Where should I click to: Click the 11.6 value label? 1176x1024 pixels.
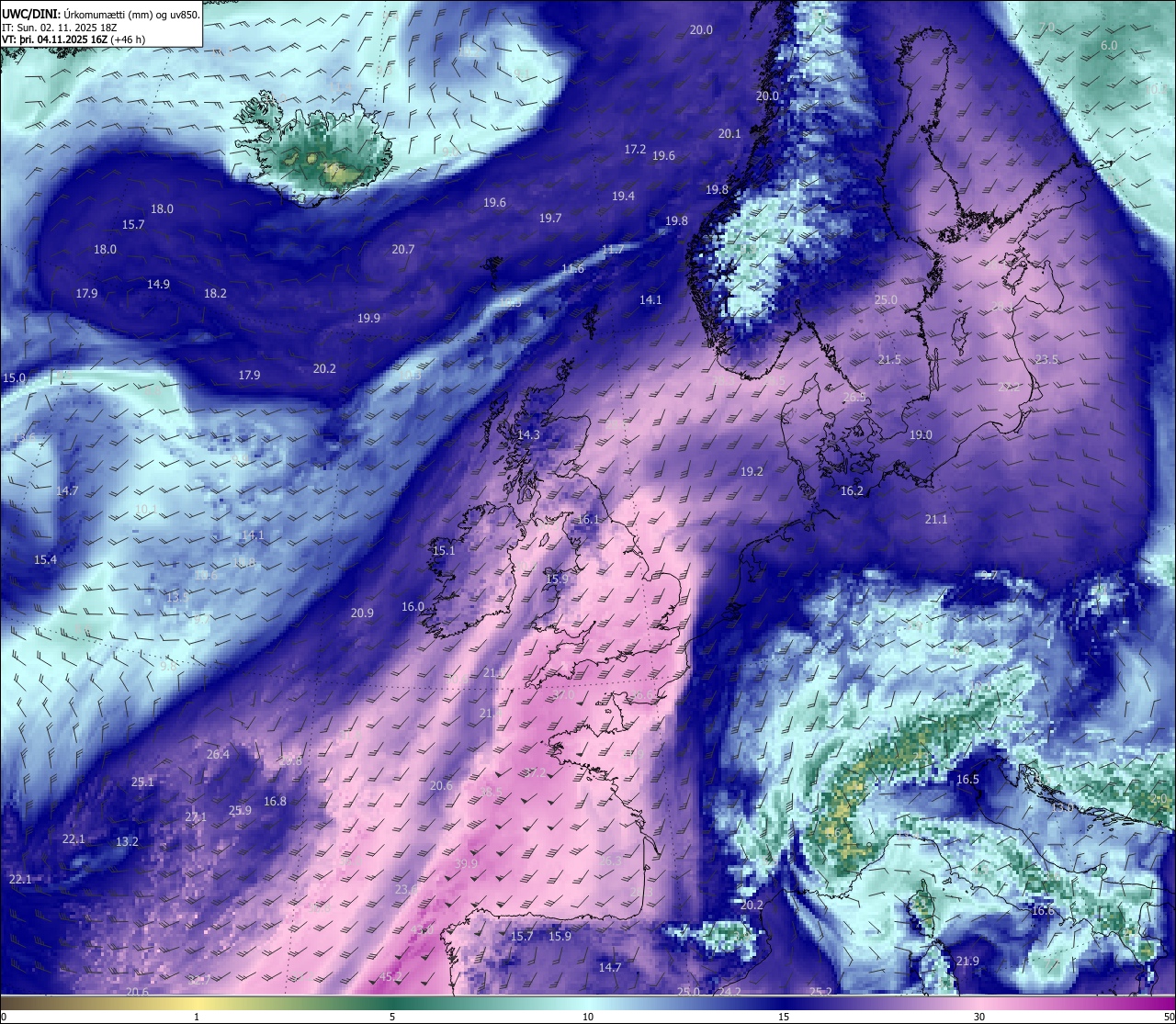pos(572,268)
